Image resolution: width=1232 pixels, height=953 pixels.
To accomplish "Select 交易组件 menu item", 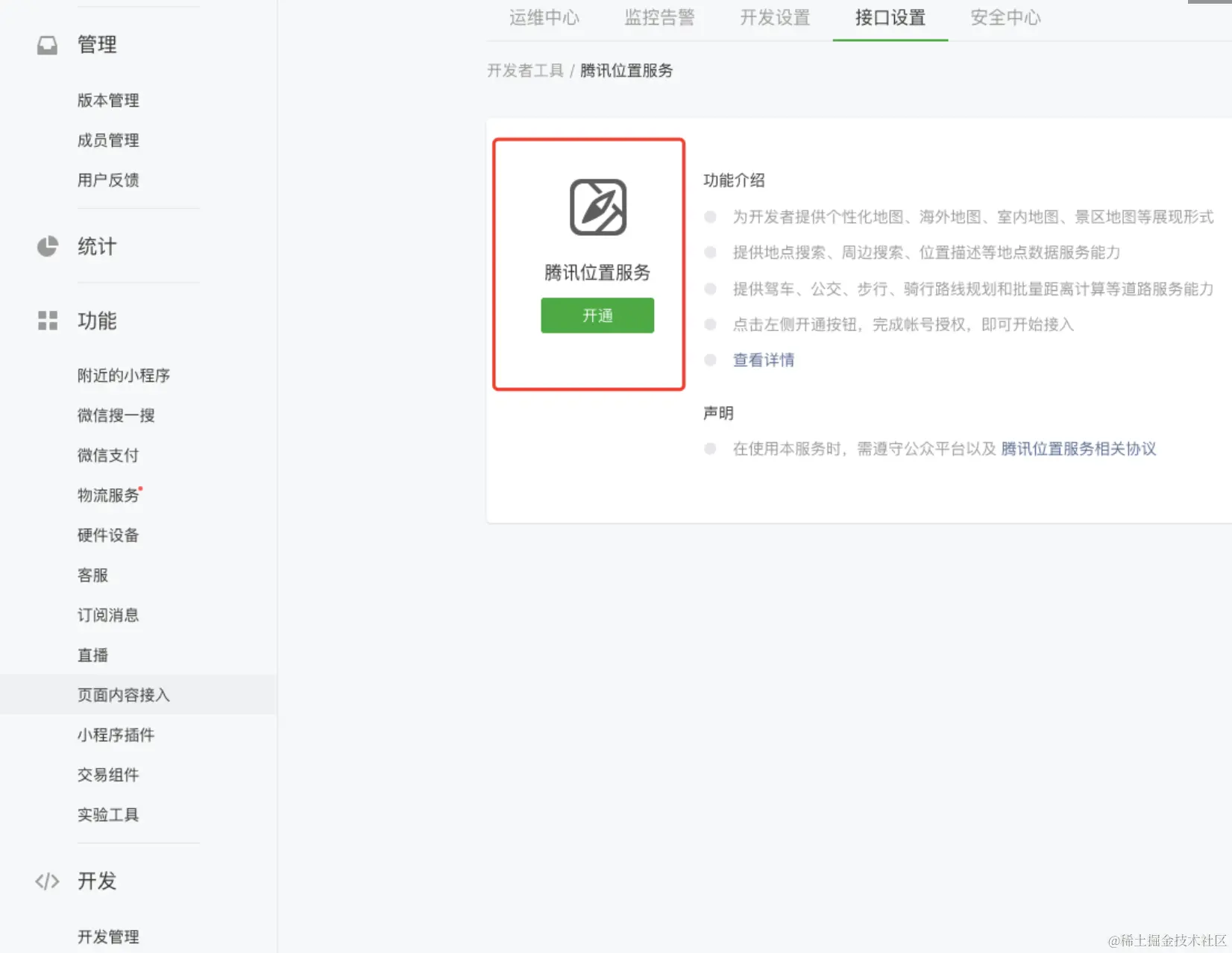I will tap(108, 775).
